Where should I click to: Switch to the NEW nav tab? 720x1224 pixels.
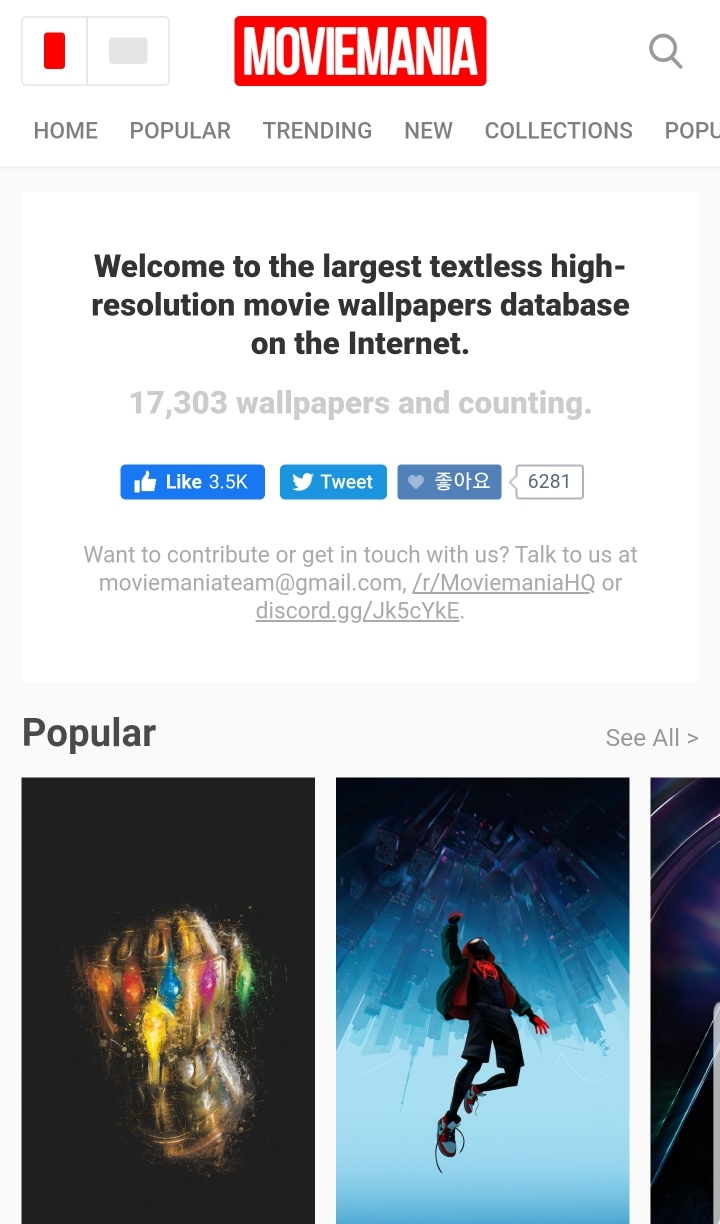coord(428,131)
